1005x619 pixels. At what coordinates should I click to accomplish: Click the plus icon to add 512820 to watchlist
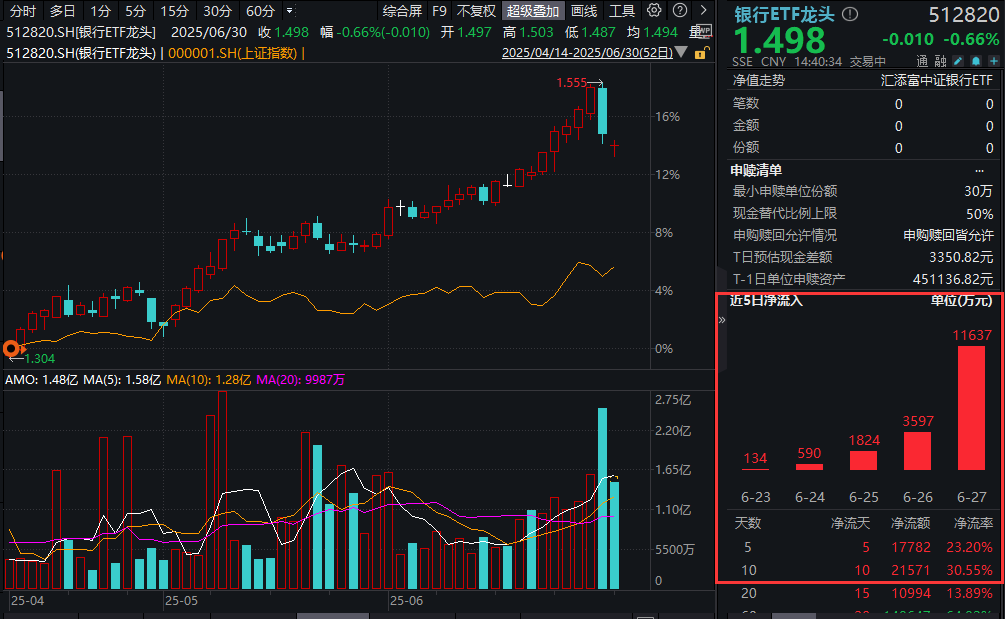tap(992, 61)
